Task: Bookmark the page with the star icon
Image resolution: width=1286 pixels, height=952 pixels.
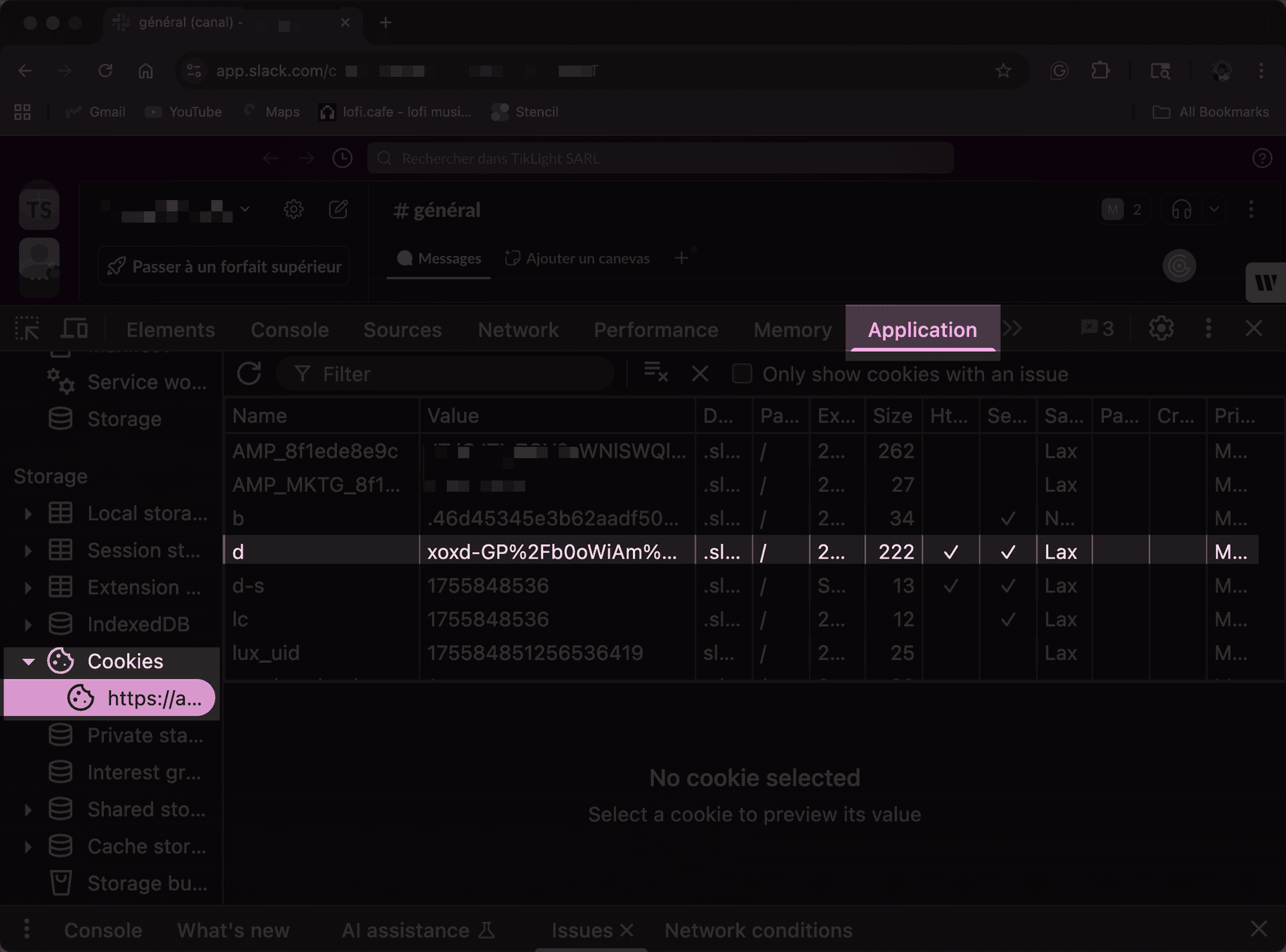Action: click(x=1003, y=70)
